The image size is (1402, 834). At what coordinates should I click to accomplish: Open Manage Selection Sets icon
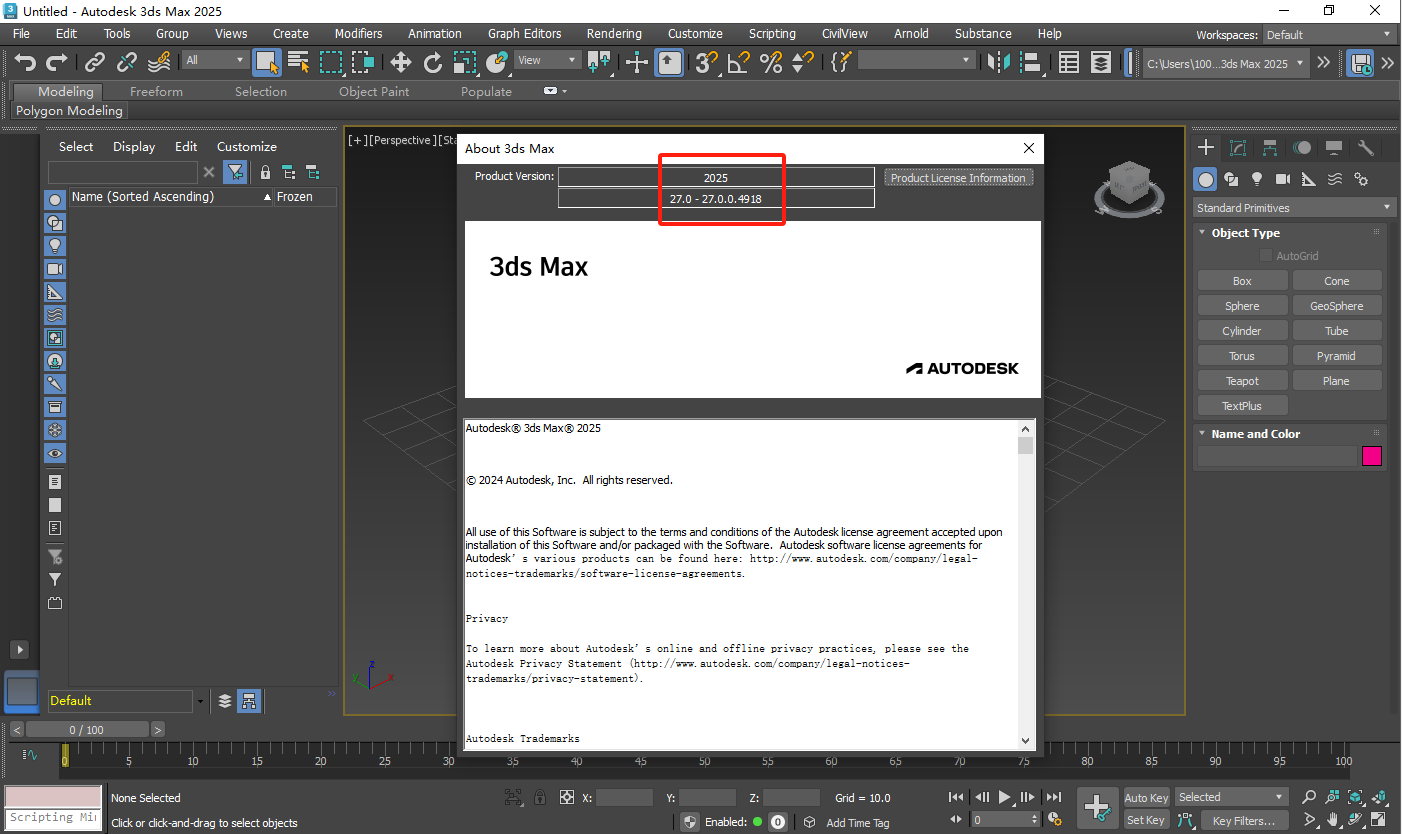coord(841,62)
